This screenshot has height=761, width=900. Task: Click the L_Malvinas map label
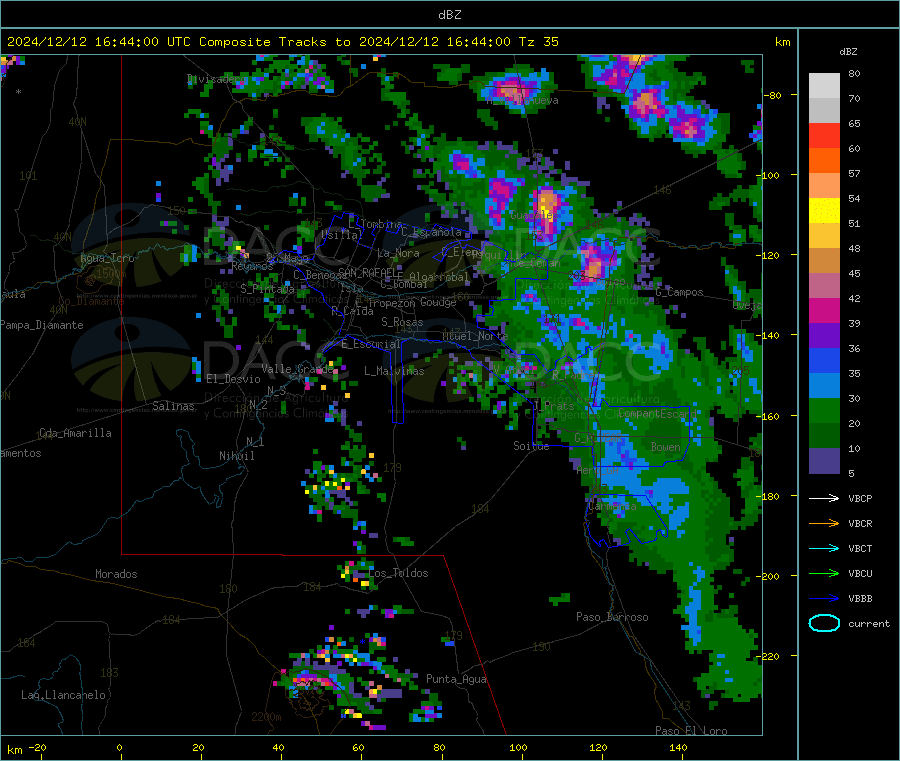coord(394,371)
